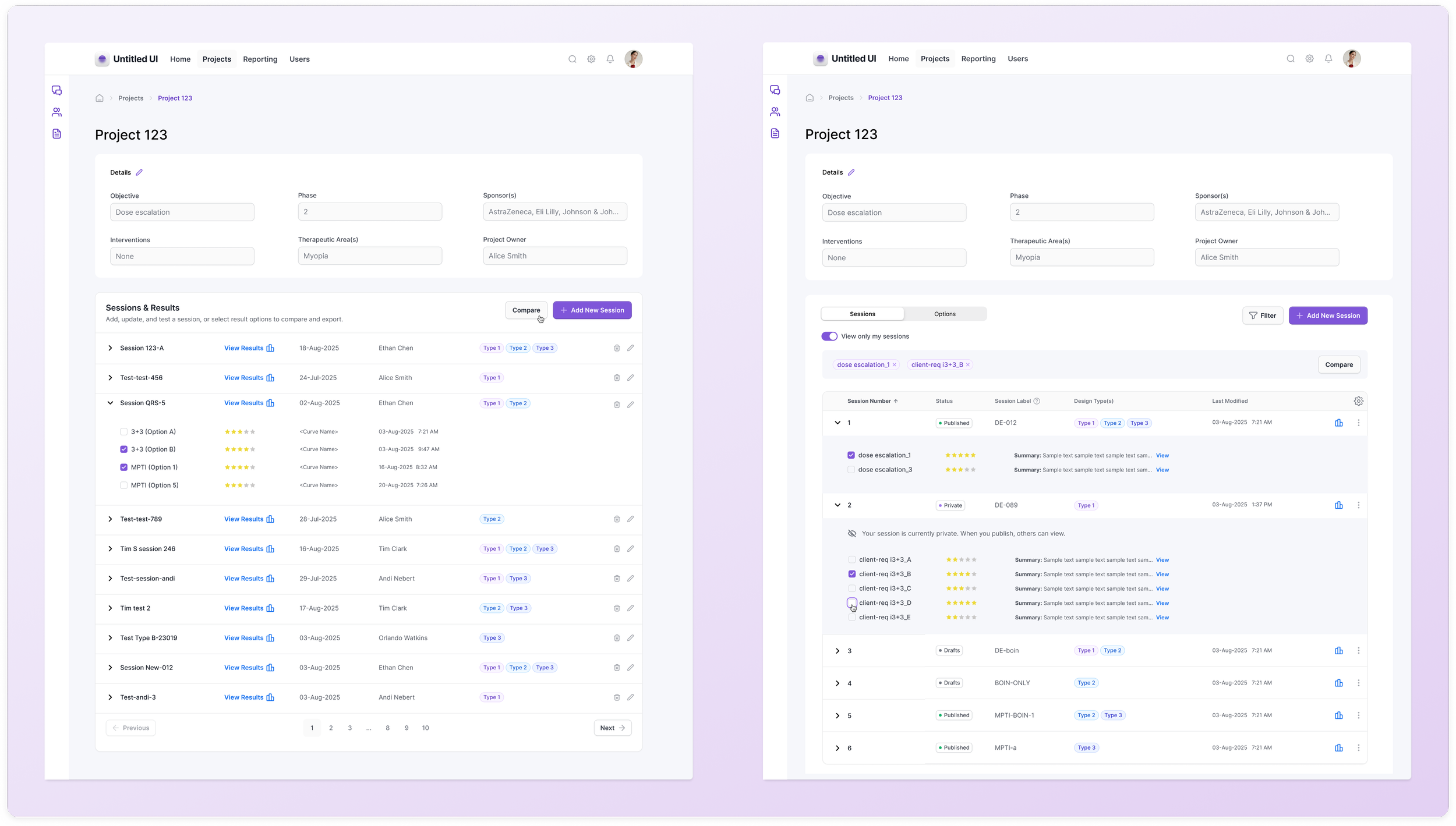The height and width of the screenshot is (826, 1456).
Task: Open the users icon in left sidebar
Action: (x=56, y=112)
